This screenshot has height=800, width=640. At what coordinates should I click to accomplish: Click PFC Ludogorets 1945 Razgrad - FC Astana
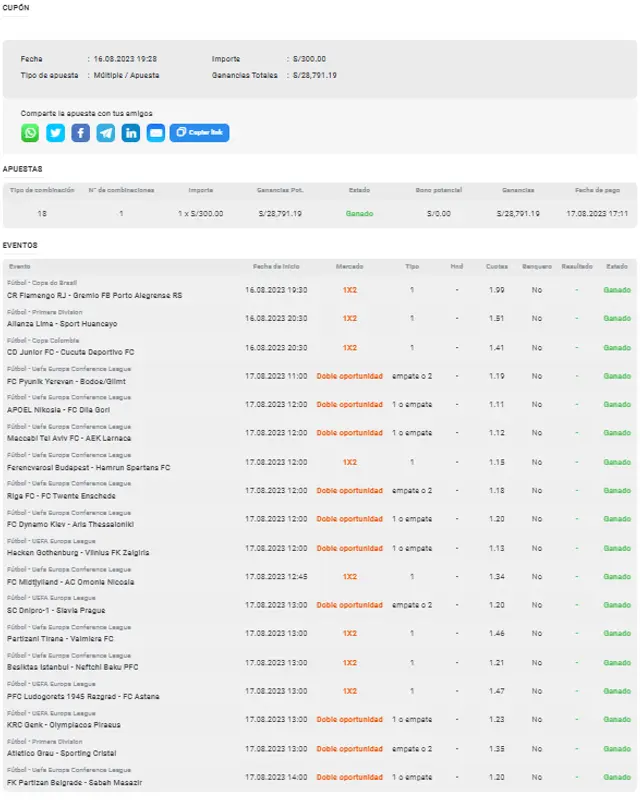[83, 696]
